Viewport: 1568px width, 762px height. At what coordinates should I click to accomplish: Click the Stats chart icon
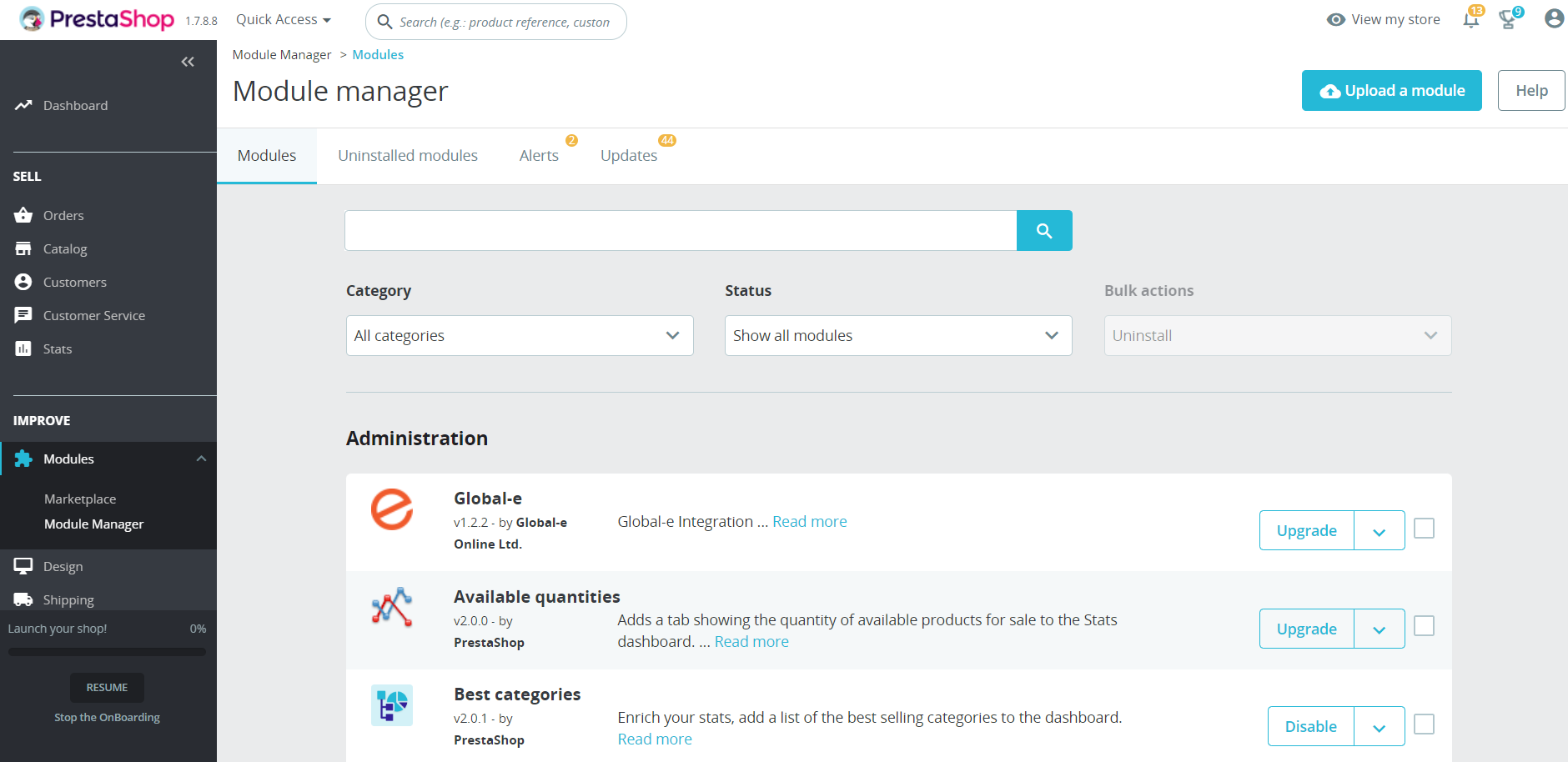click(23, 348)
